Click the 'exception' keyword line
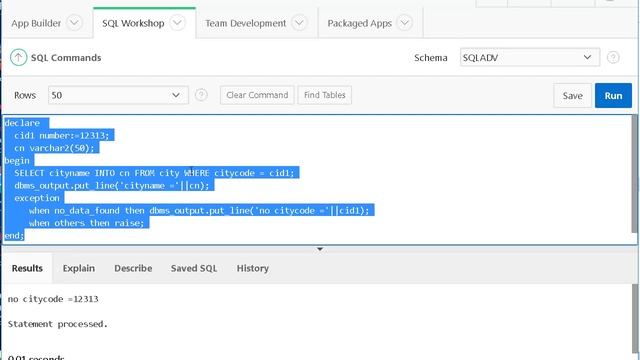This screenshot has width=640, height=360. coord(37,198)
